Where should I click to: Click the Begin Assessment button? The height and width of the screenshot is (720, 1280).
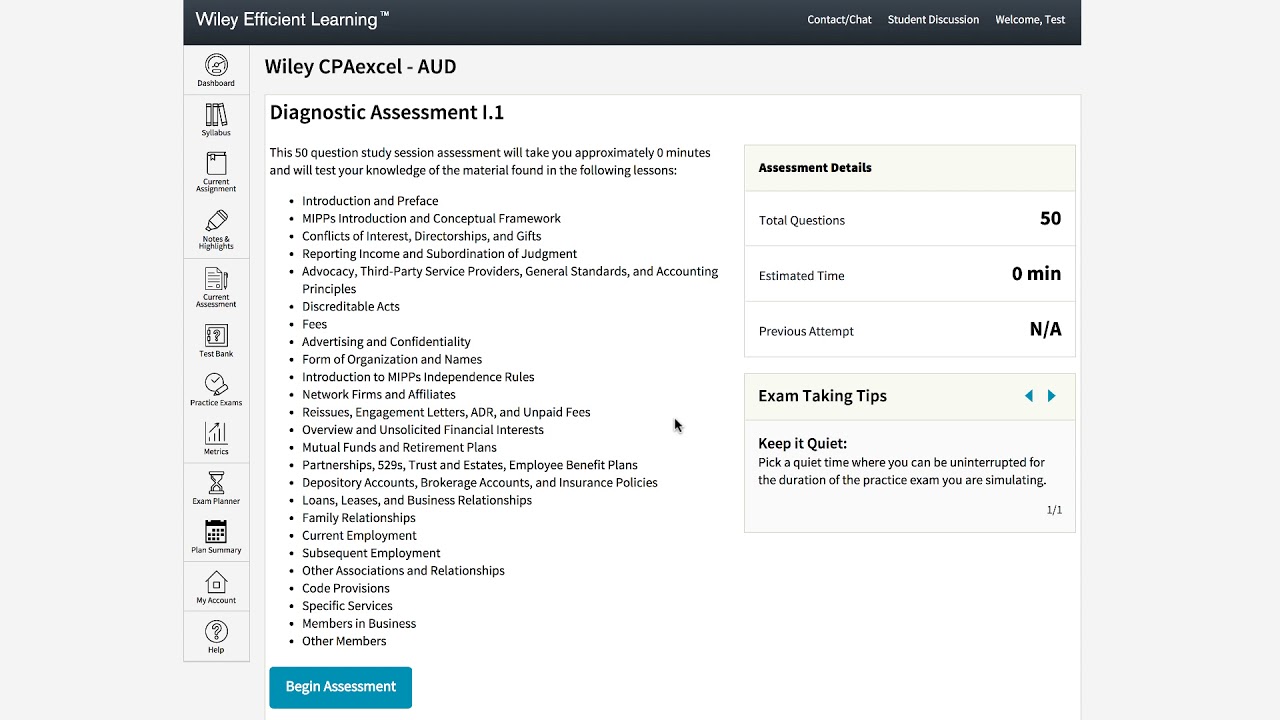(340, 687)
